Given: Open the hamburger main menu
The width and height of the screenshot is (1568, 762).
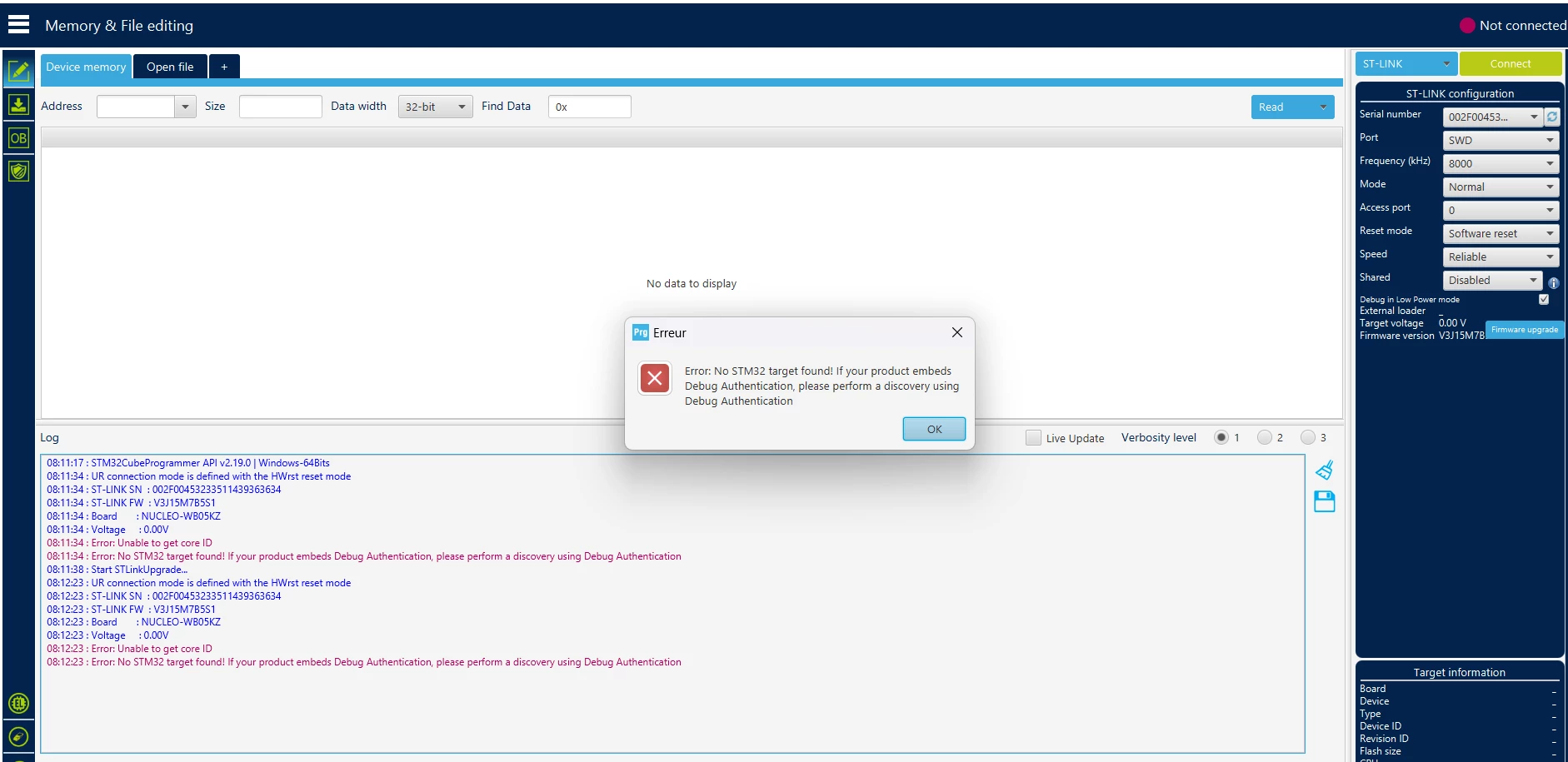Looking at the screenshot, I should pyautogui.click(x=18, y=24).
